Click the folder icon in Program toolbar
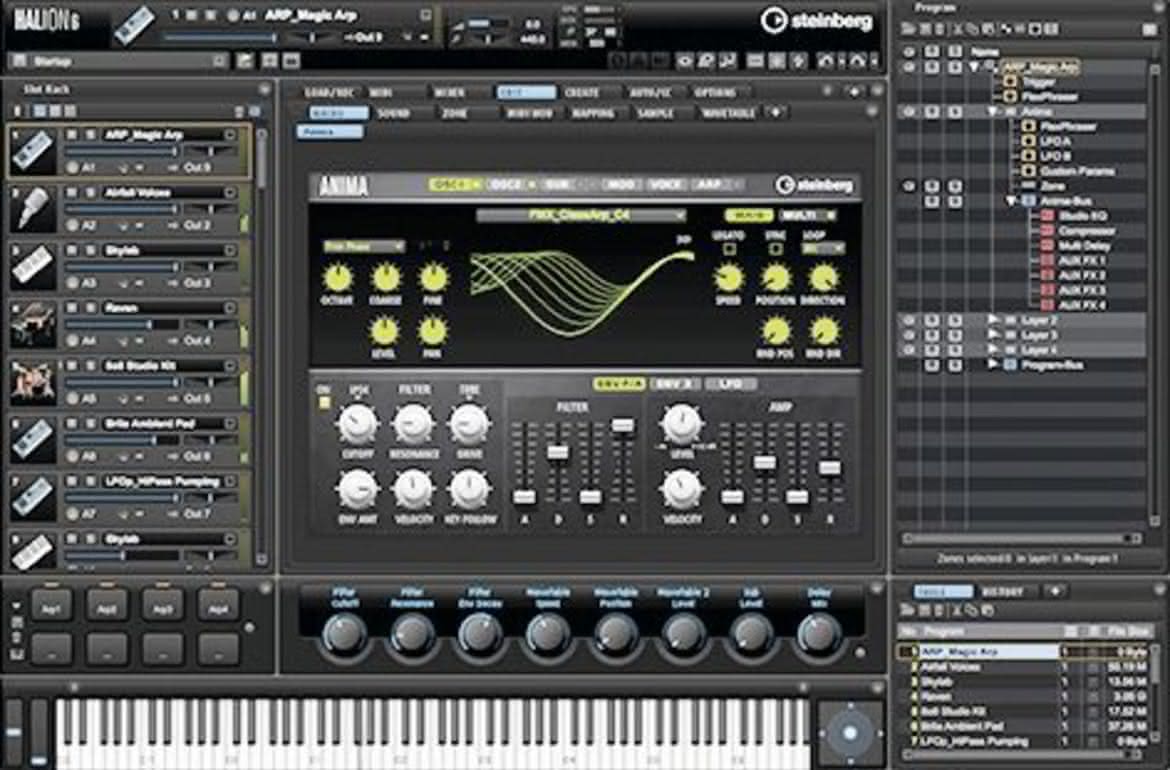The height and width of the screenshot is (770, 1170). click(908, 29)
